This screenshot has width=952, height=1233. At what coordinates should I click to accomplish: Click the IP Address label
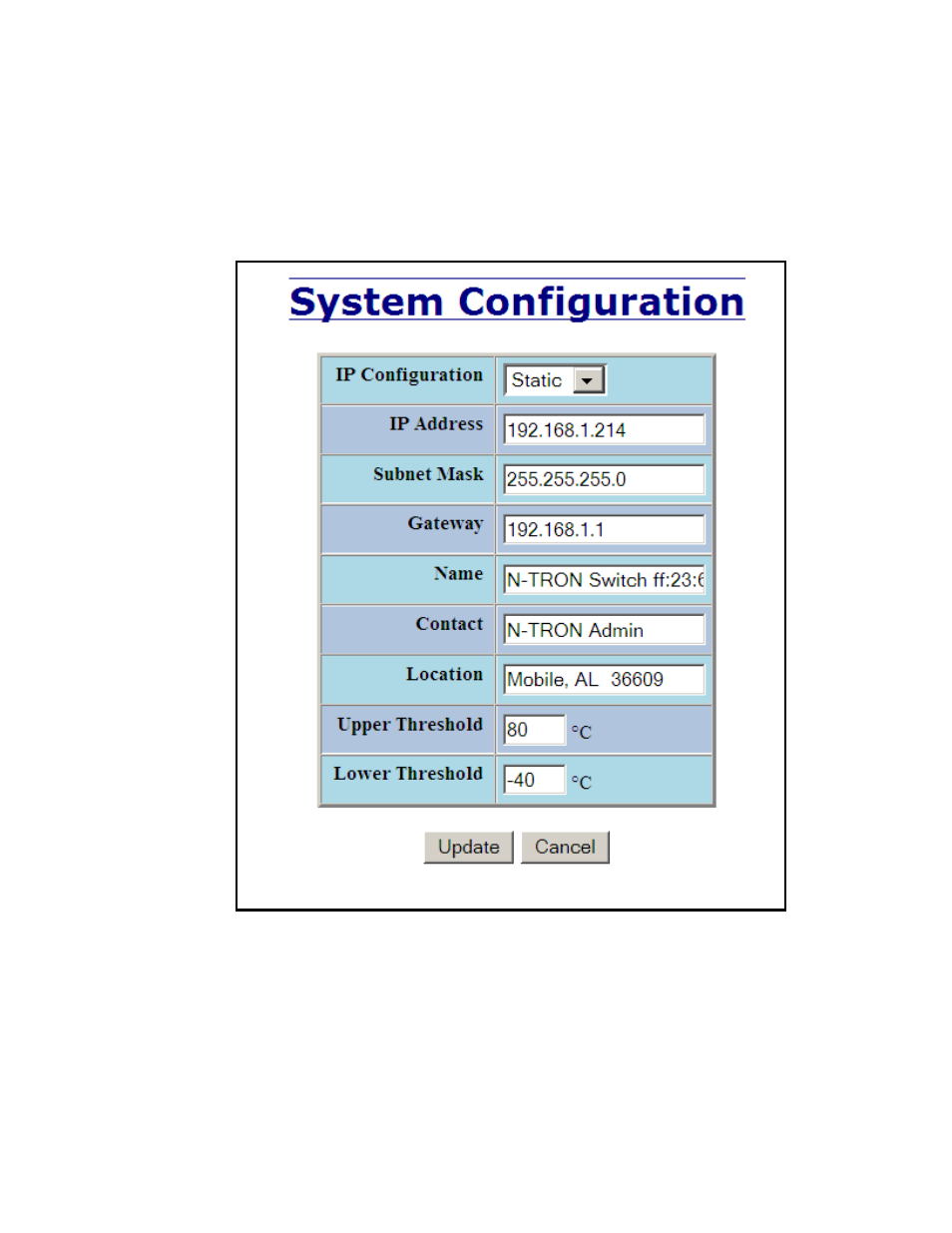(x=436, y=424)
